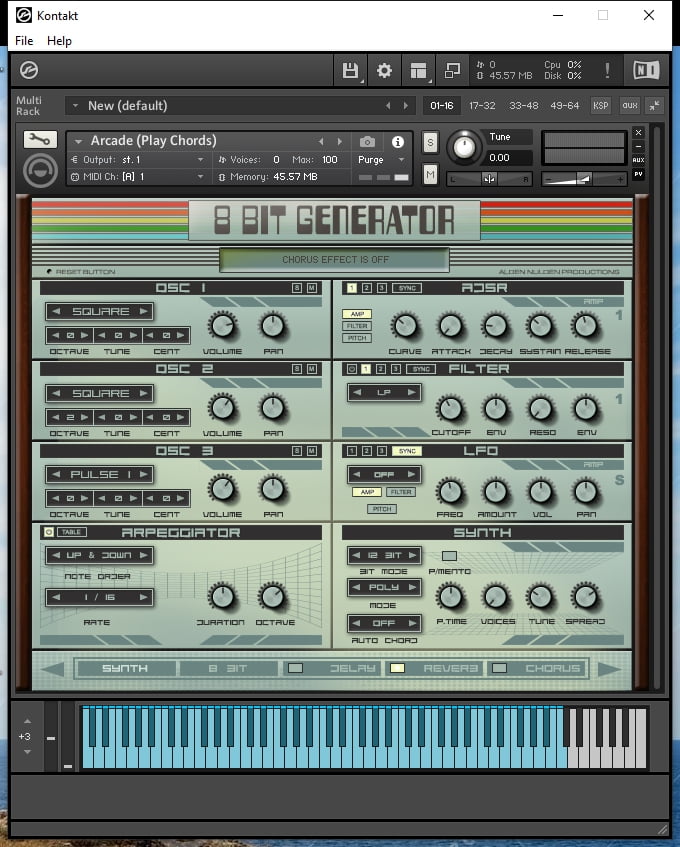Enable the arpeggiator power toggle
Image resolution: width=680 pixels, height=847 pixels.
coord(49,533)
